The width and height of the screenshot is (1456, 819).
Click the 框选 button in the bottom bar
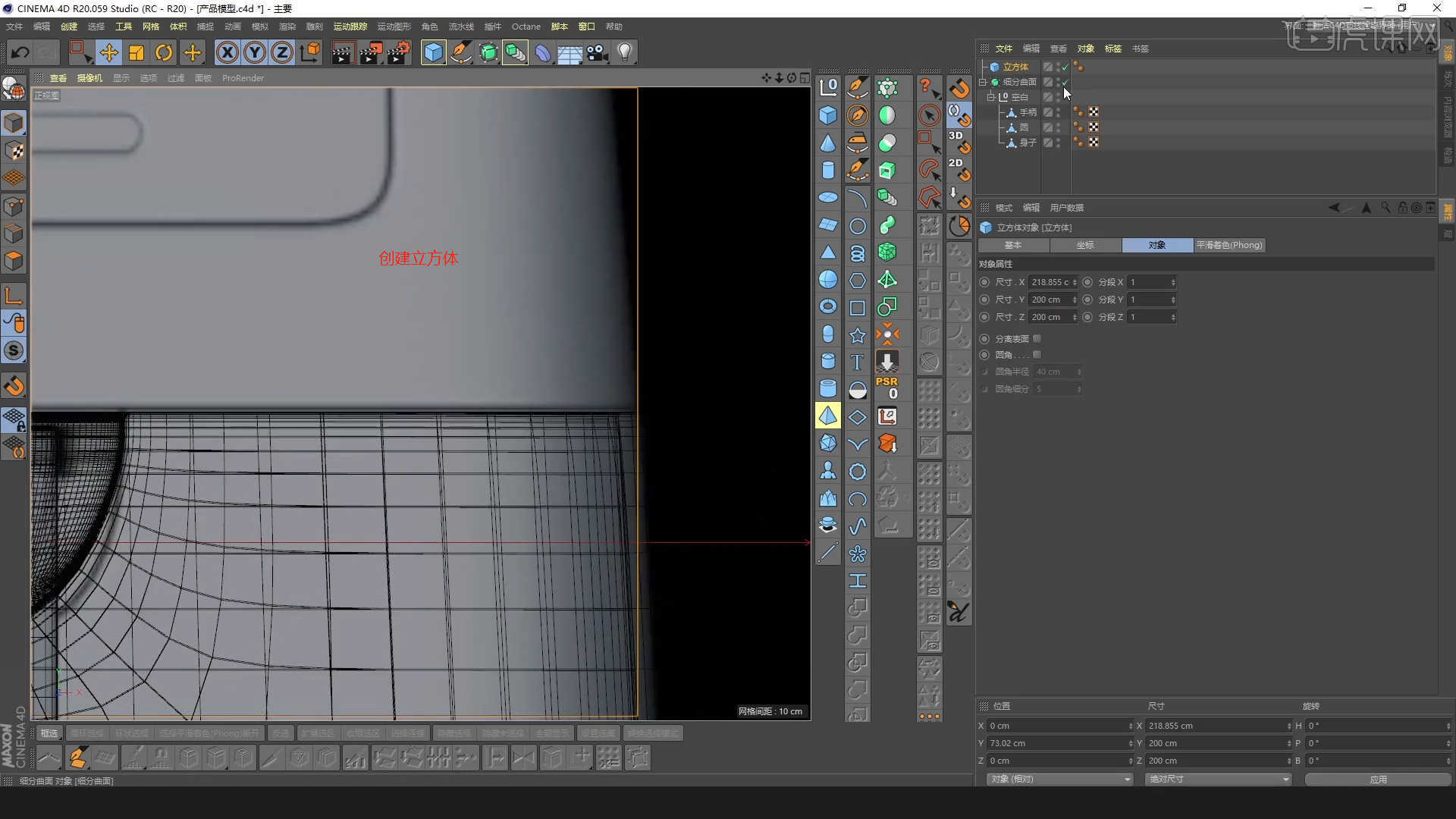[x=49, y=733]
